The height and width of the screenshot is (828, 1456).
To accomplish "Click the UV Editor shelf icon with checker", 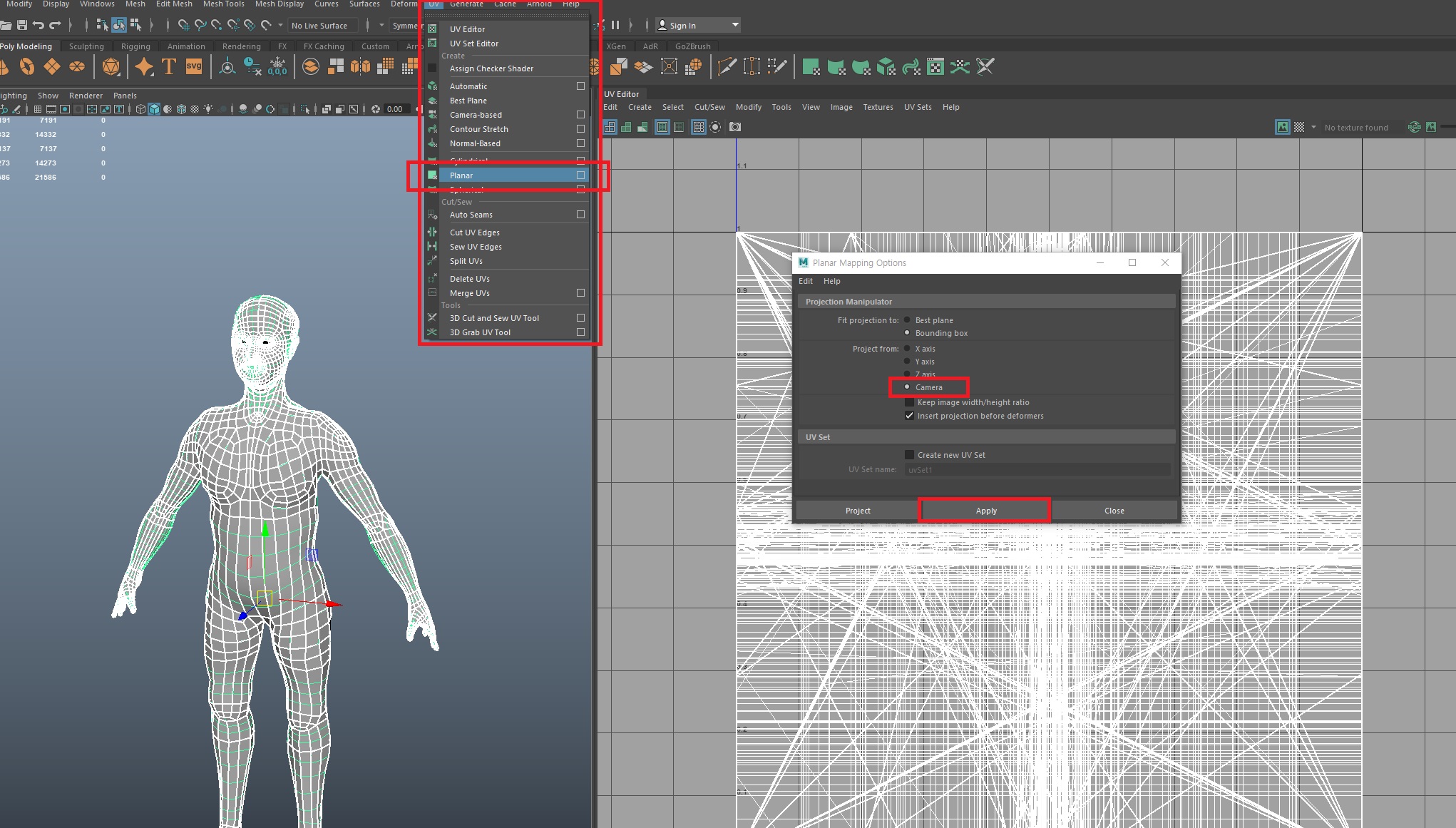I will (935, 67).
